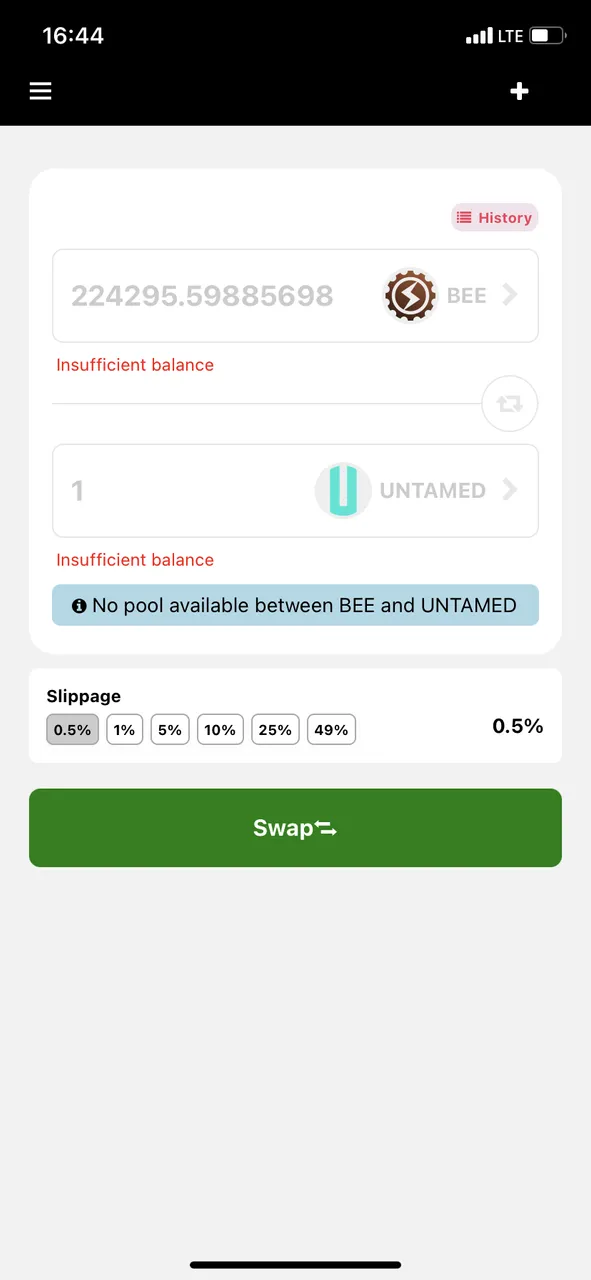Expand BEE token selector chevron
This screenshot has height=1280, width=591.
(510, 295)
